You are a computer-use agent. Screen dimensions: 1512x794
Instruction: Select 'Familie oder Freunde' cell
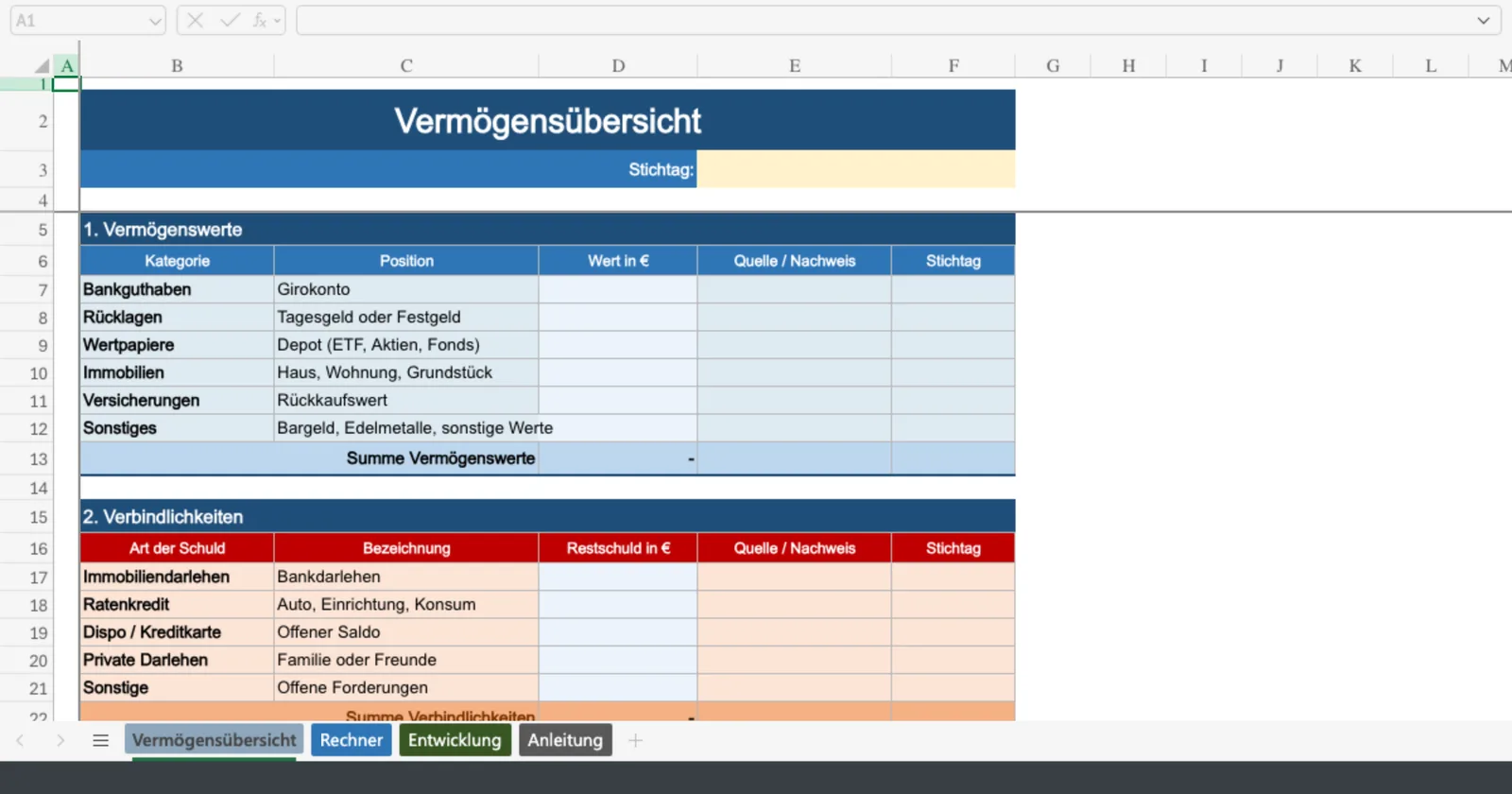(x=406, y=660)
